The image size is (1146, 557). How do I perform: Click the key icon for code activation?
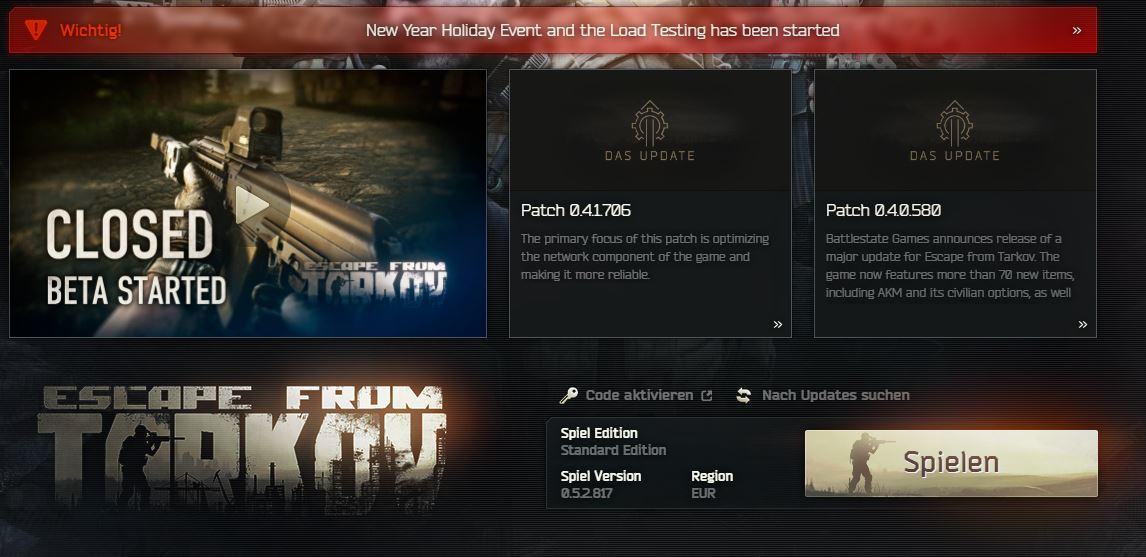coord(569,396)
